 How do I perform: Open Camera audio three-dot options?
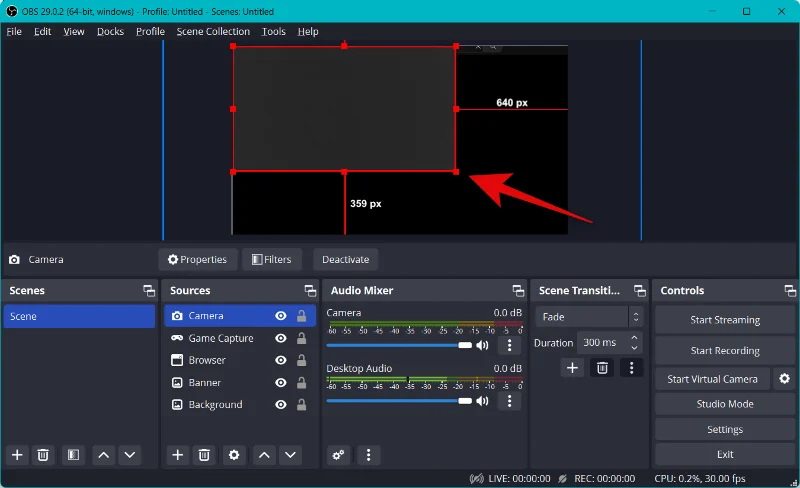click(x=509, y=346)
